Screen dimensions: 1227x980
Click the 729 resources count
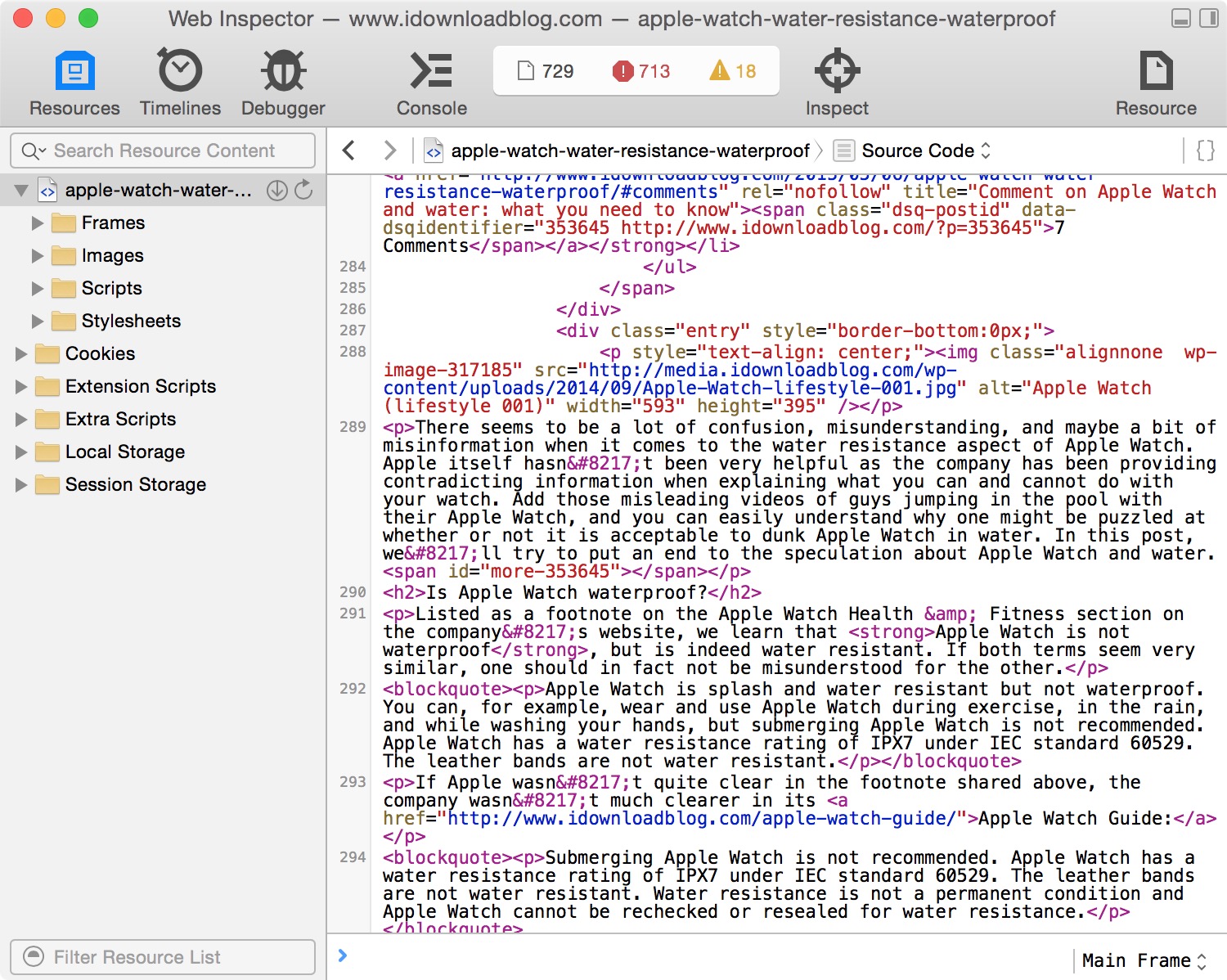pyautogui.click(x=546, y=71)
